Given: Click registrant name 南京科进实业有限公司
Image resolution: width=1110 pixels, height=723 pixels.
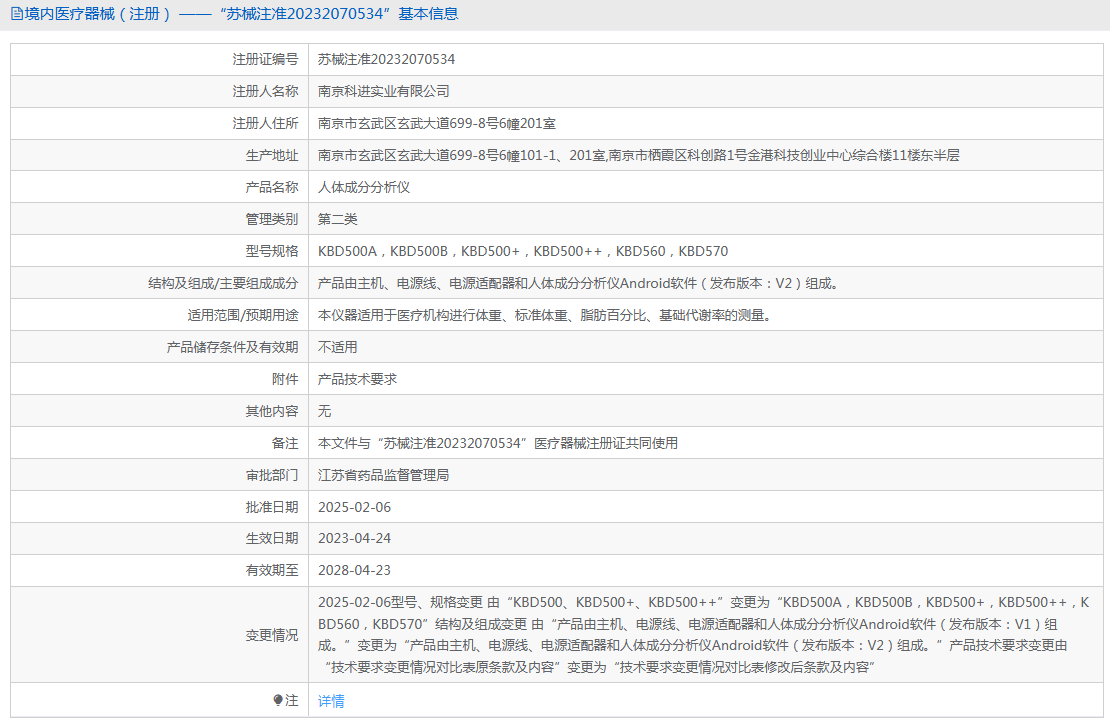Looking at the screenshot, I should tap(384, 91).
